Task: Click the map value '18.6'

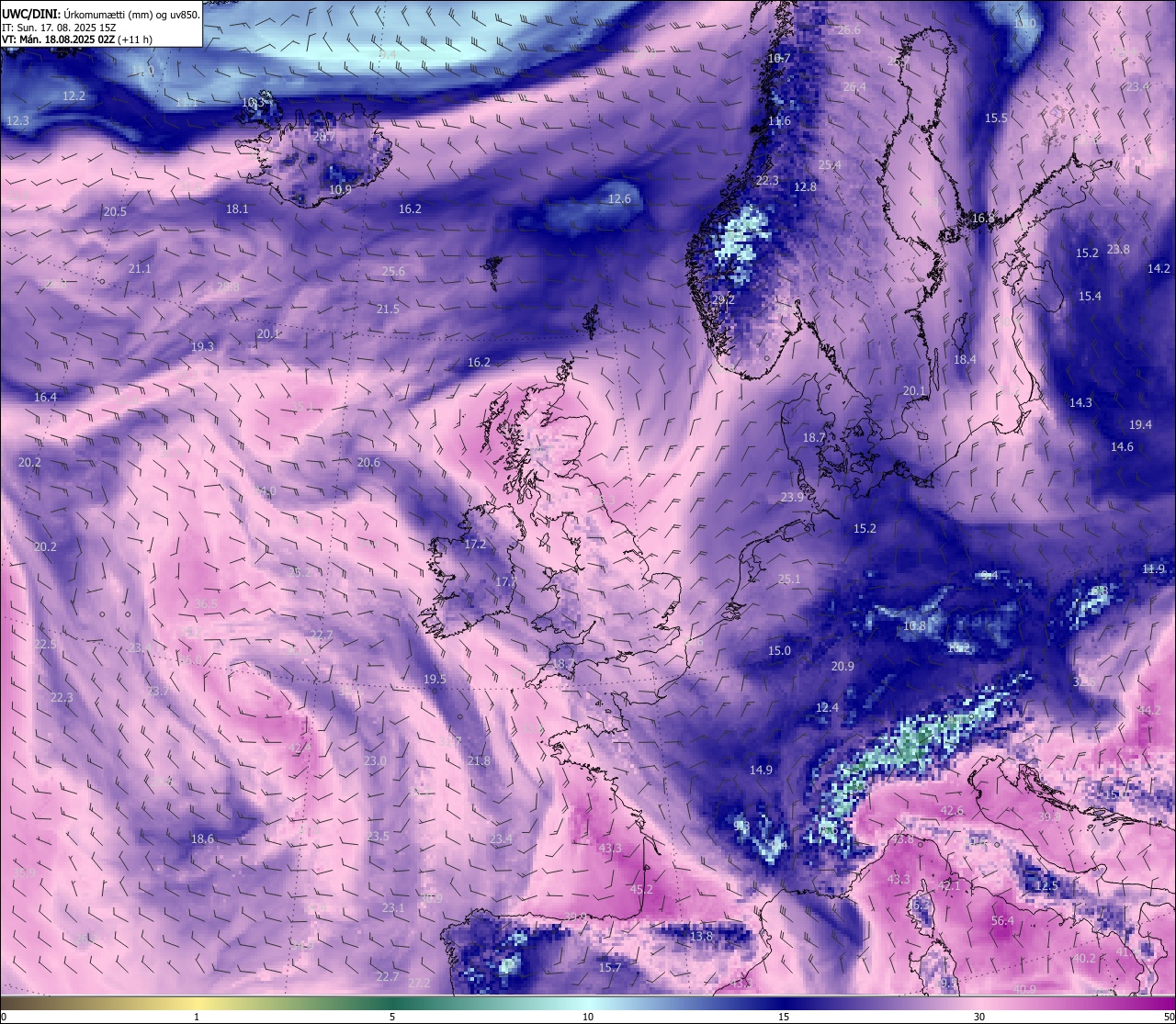Action: 202,839
